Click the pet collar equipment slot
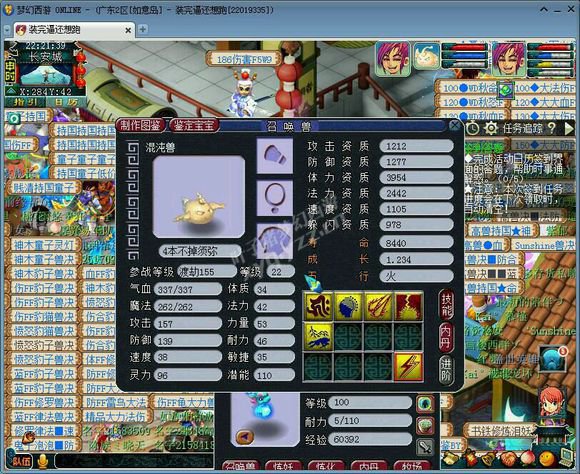Viewport: 580px width, 474px height. click(275, 198)
